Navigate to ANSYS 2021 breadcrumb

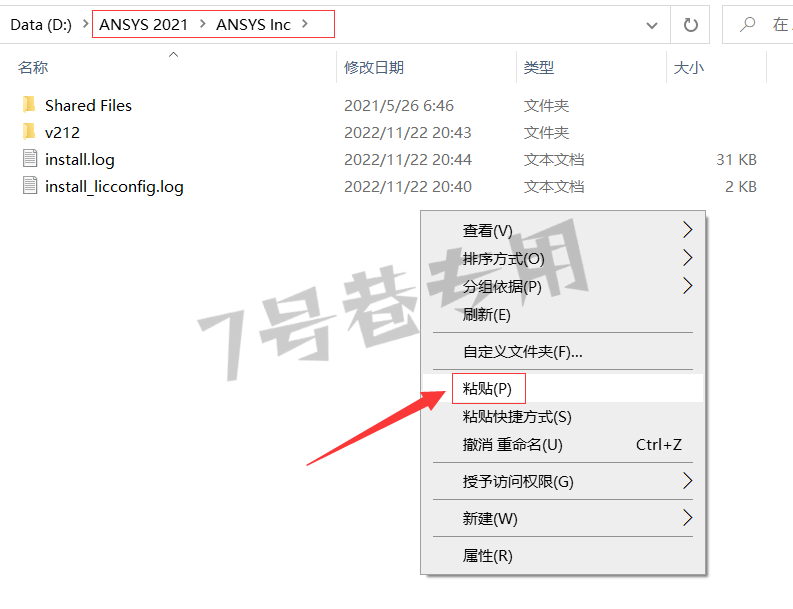143,24
